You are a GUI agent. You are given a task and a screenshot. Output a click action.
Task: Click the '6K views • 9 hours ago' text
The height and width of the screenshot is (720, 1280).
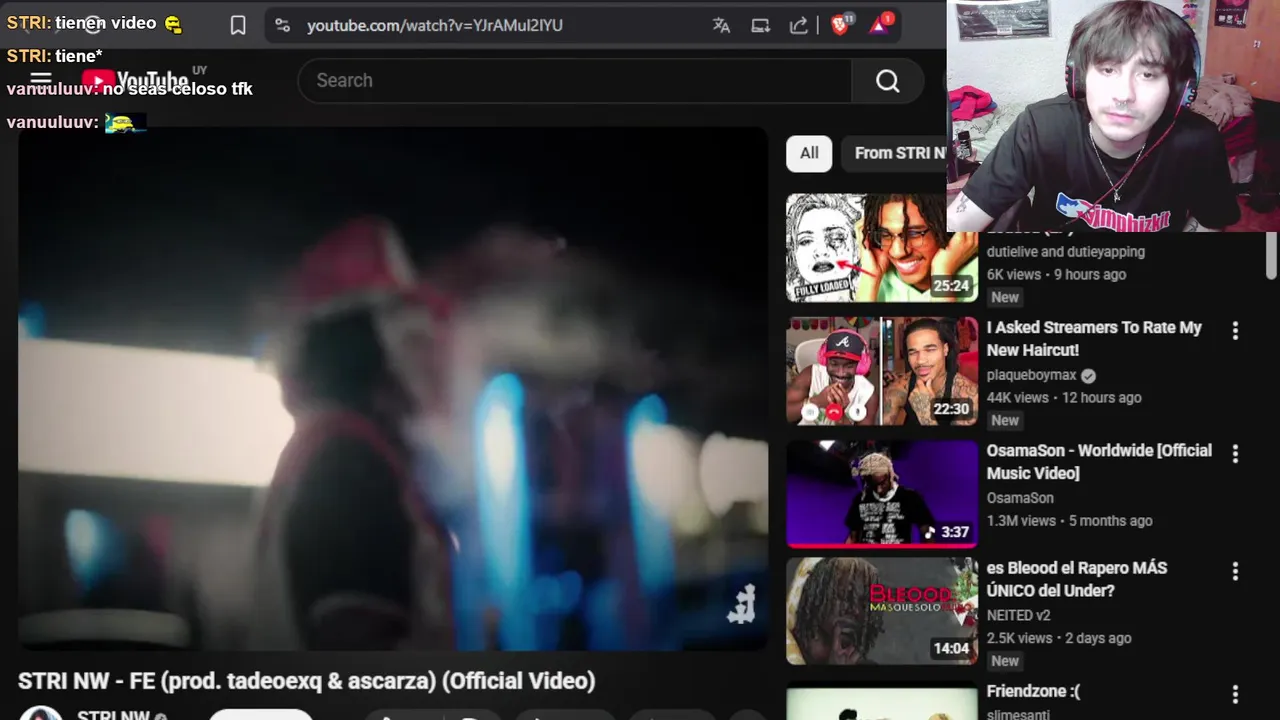click(1056, 274)
